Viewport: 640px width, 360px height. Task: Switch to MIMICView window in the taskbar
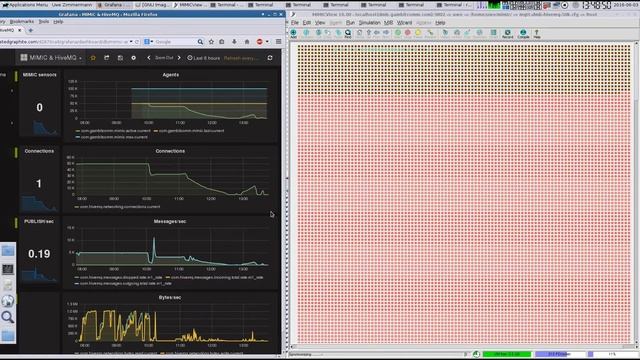190,5
